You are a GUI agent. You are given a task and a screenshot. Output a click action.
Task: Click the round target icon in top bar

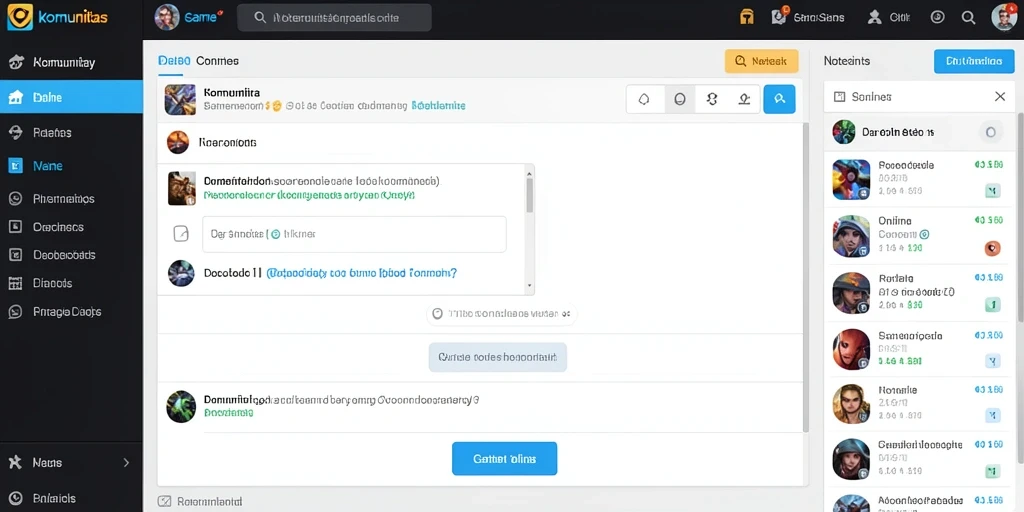pos(937,18)
